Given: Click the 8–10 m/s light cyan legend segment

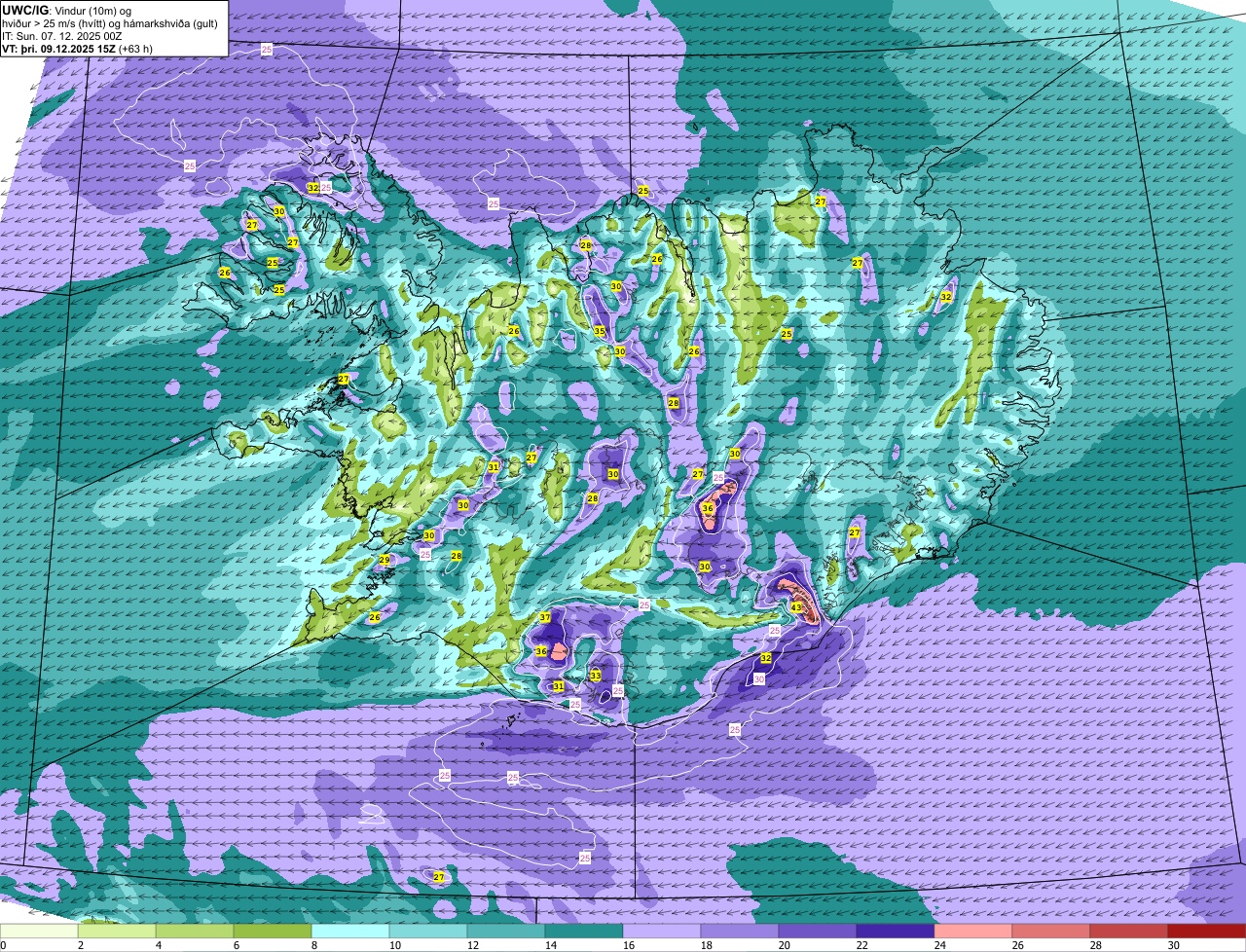Looking at the screenshot, I should pos(350,932).
